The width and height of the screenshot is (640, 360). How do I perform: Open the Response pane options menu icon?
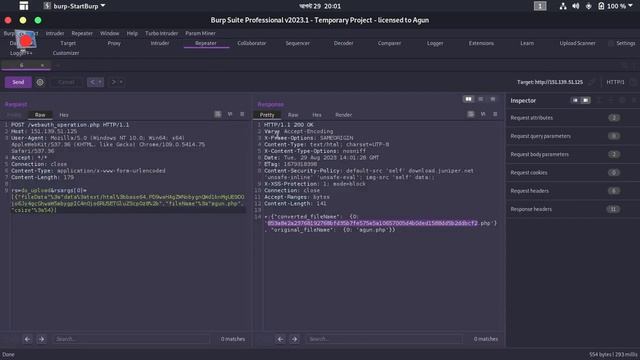coord(495,114)
